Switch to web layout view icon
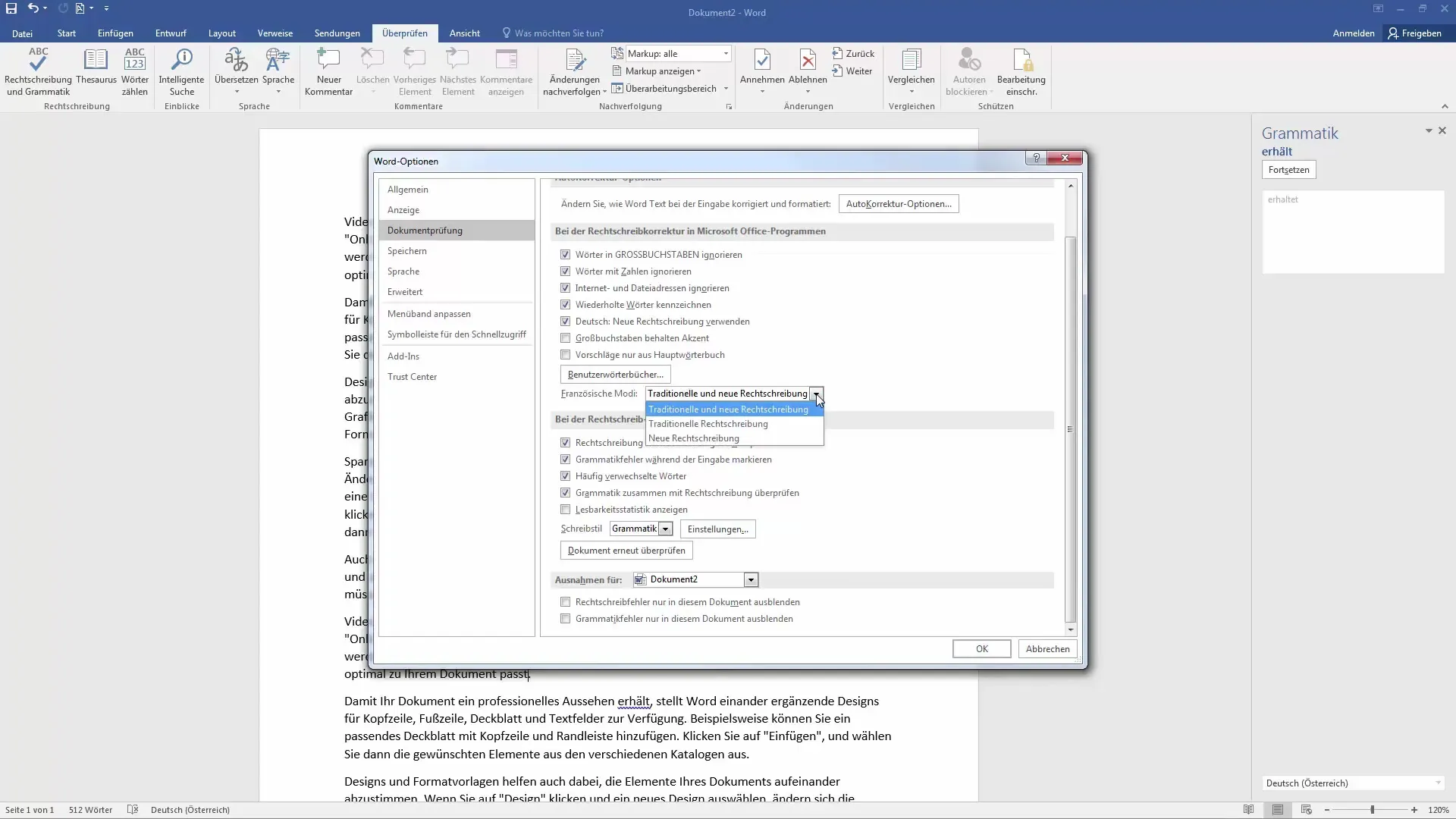Screen dimensions: 1456x819 1306,810
